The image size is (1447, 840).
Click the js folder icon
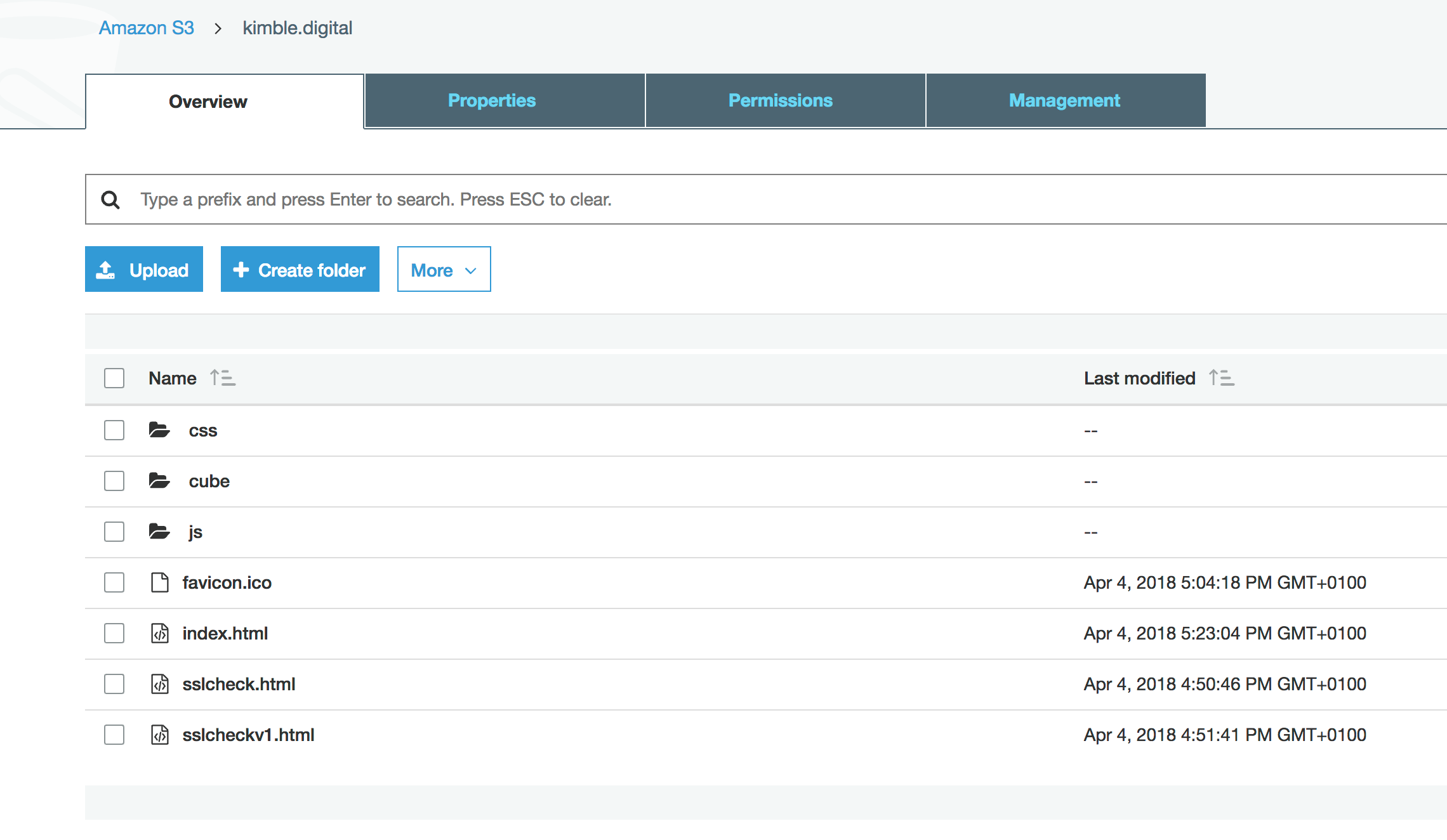(159, 532)
